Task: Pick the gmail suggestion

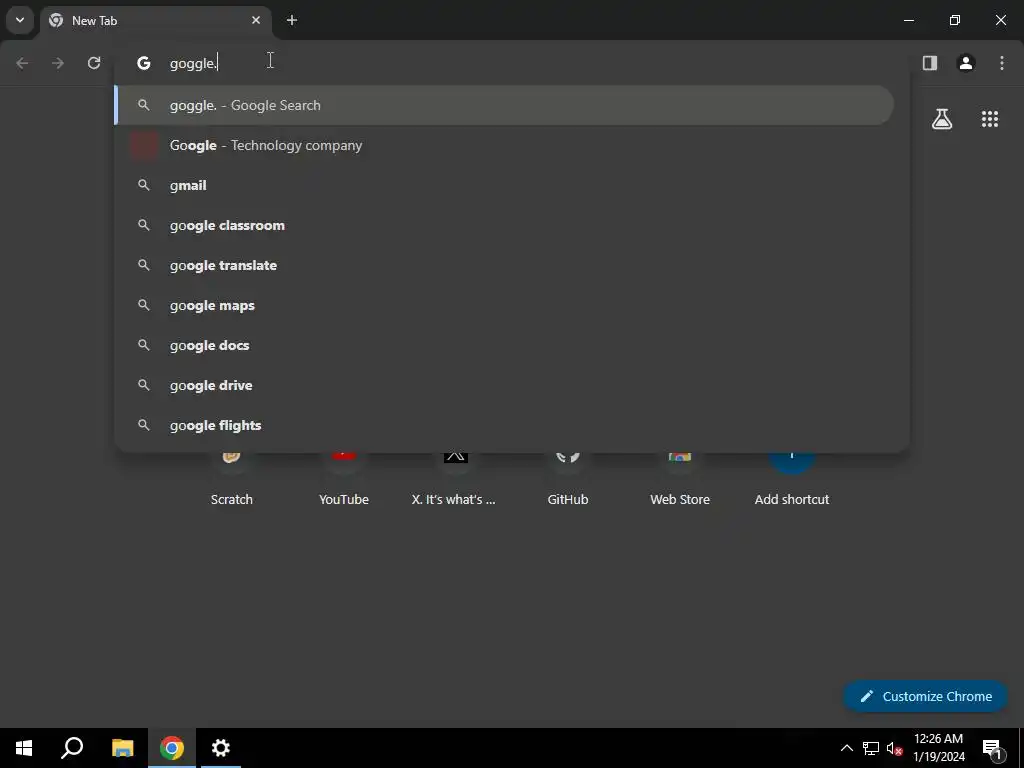Action: [504, 185]
